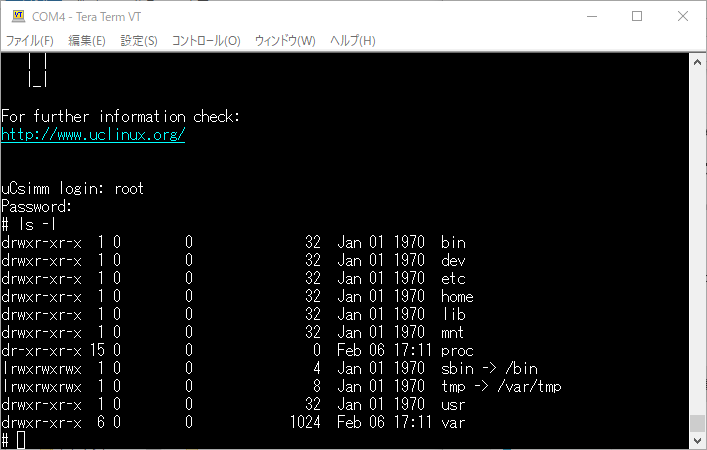Click the vertical scrollbar thumb

pyautogui.click(x=697, y=422)
